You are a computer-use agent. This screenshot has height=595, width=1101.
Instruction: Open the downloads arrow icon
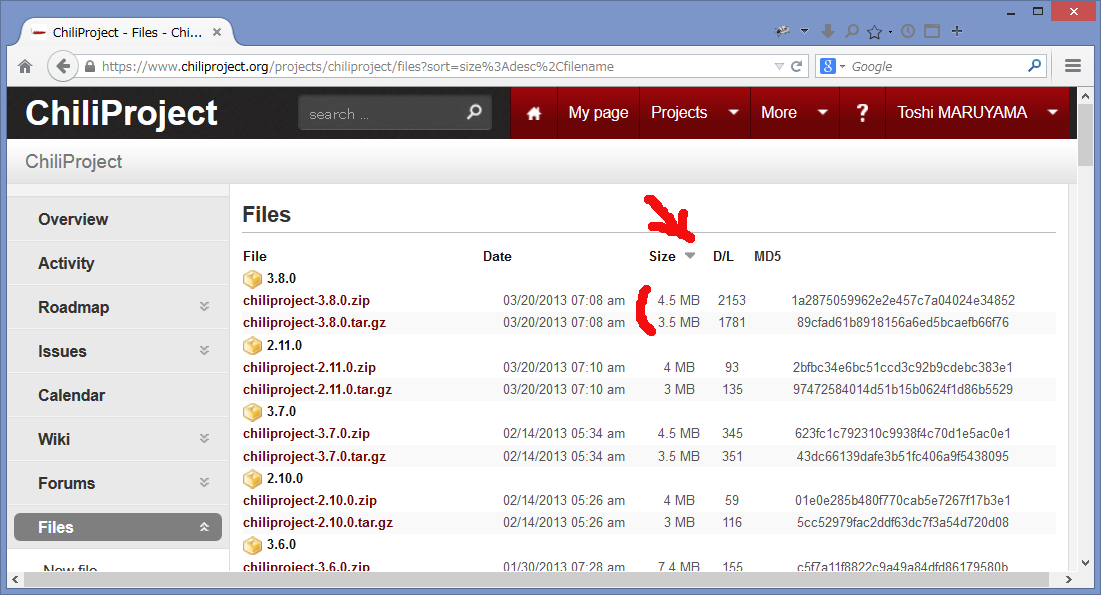(828, 31)
